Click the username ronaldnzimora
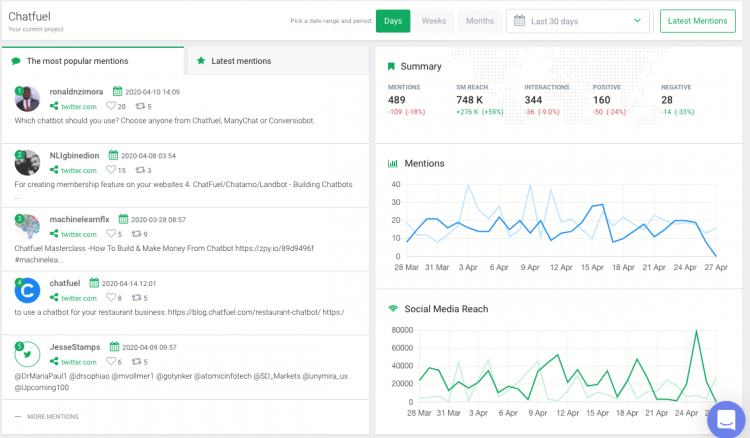The image size is (750, 438). coord(76,91)
